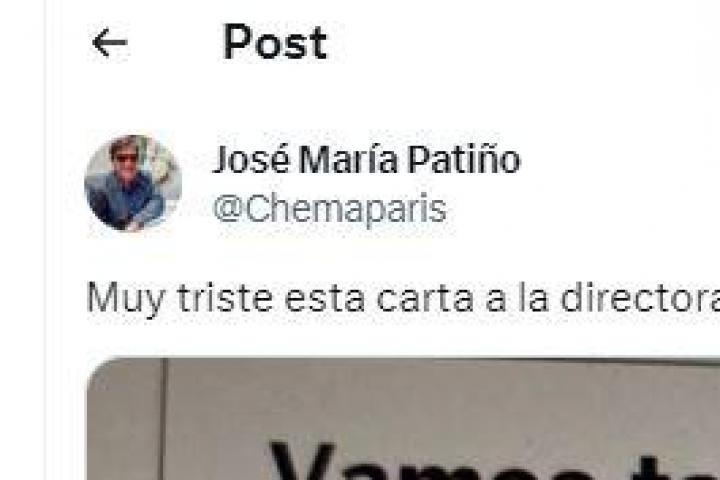
Task: Click the '@' symbol of the Chemaparis username
Action: click(228, 210)
